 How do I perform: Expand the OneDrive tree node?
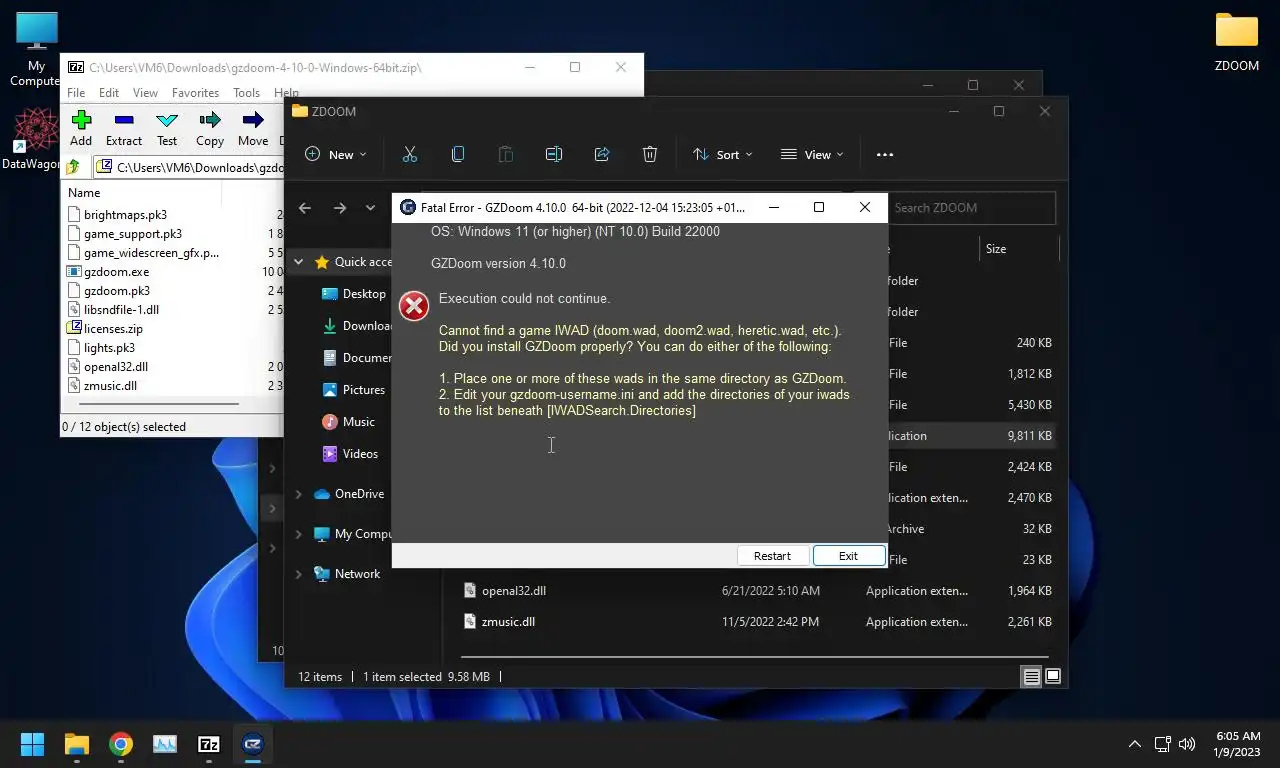click(298, 494)
